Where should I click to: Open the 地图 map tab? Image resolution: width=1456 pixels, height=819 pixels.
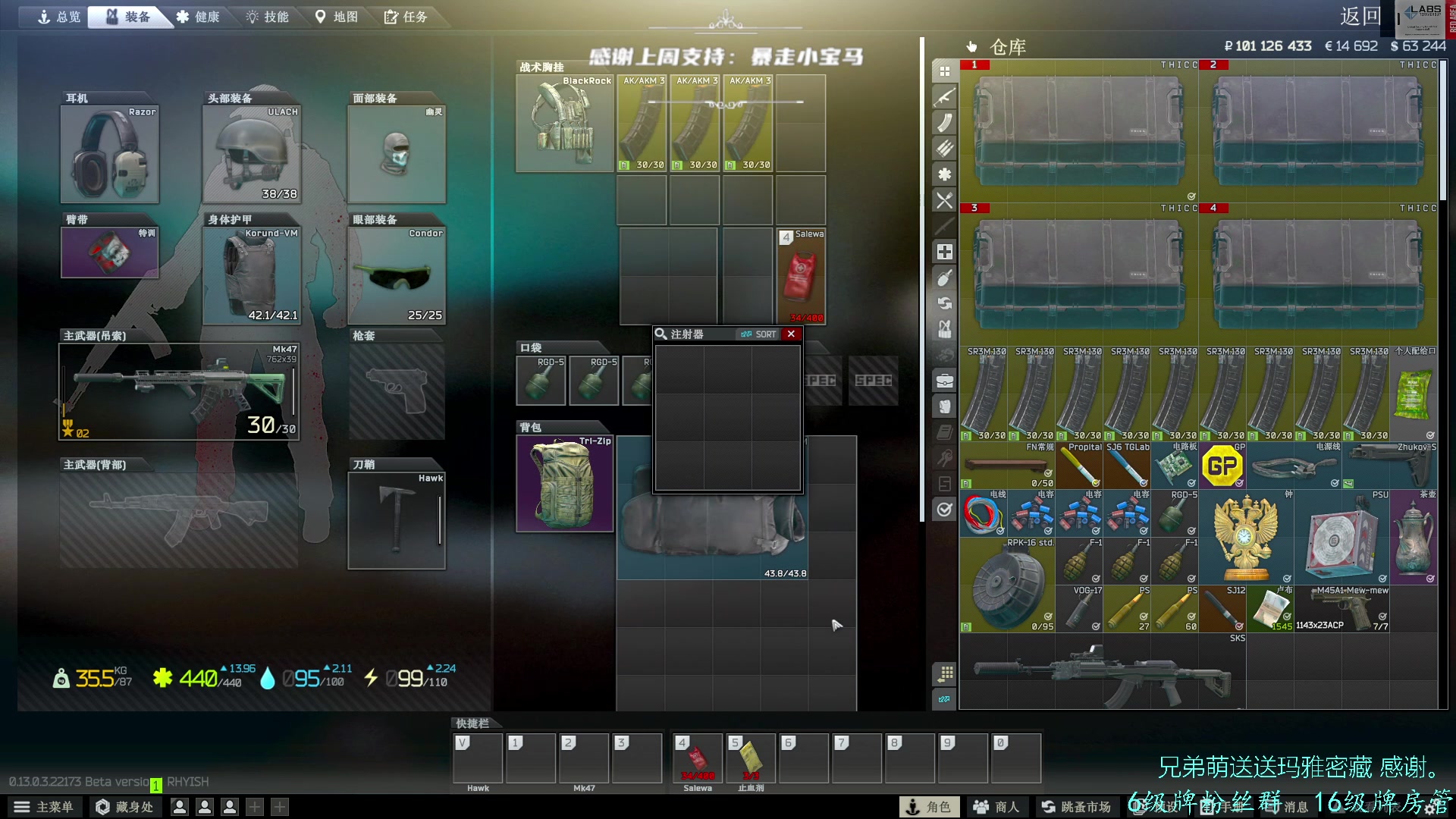[x=337, y=17]
